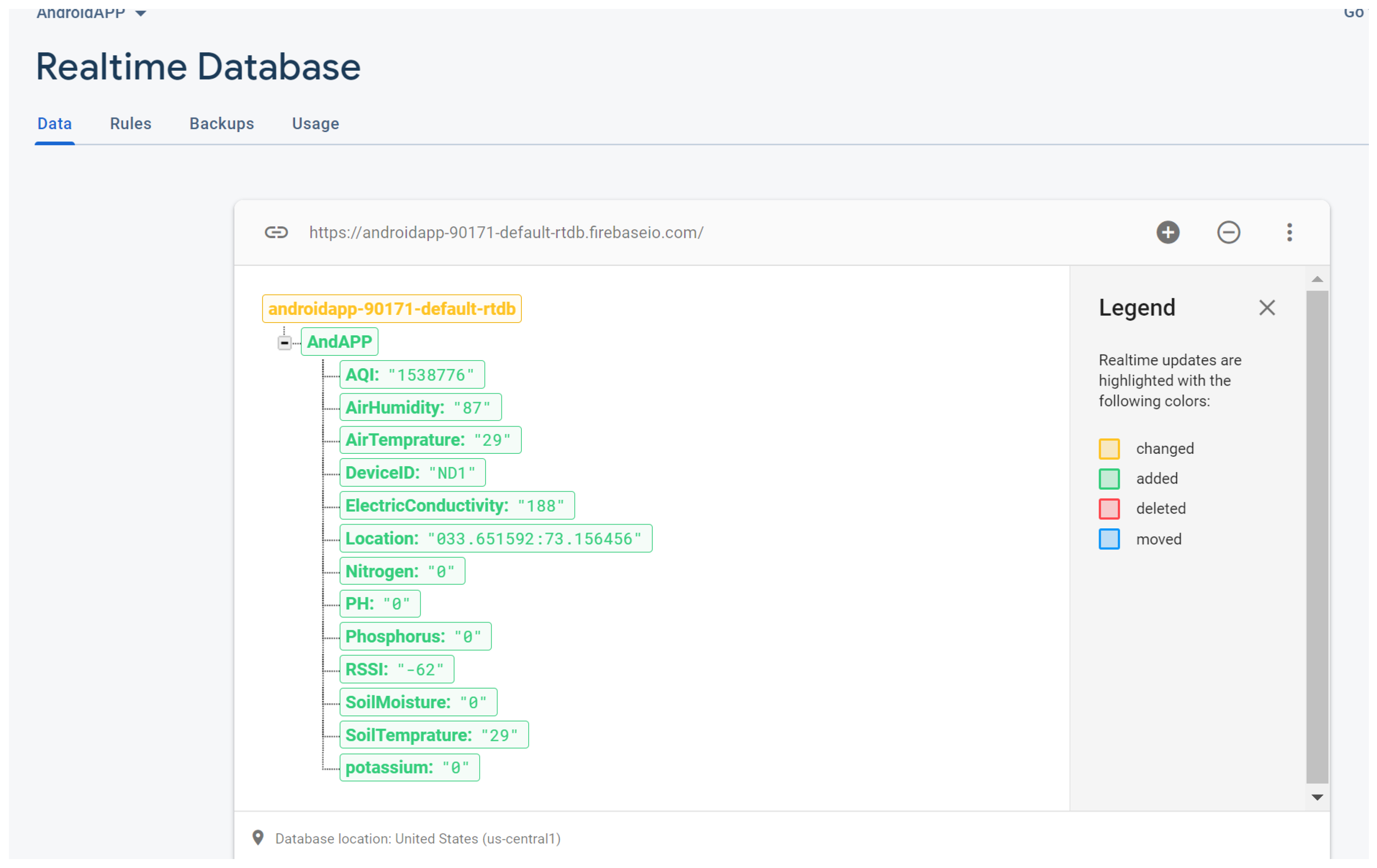Click the database URL text
This screenshot has width=1377, height=868.
[x=506, y=233]
